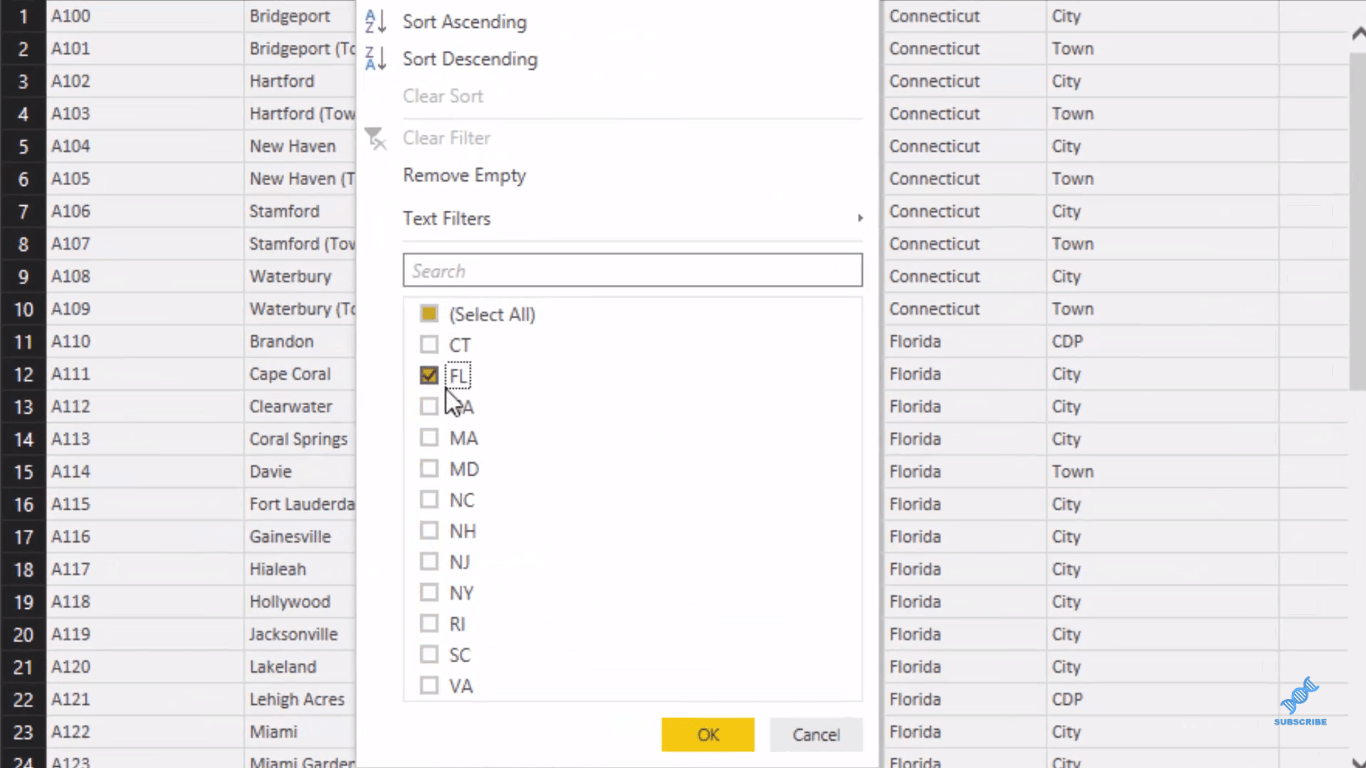1366x768 pixels.
Task: Click the Clear Filter funnel icon
Action: coord(375,138)
